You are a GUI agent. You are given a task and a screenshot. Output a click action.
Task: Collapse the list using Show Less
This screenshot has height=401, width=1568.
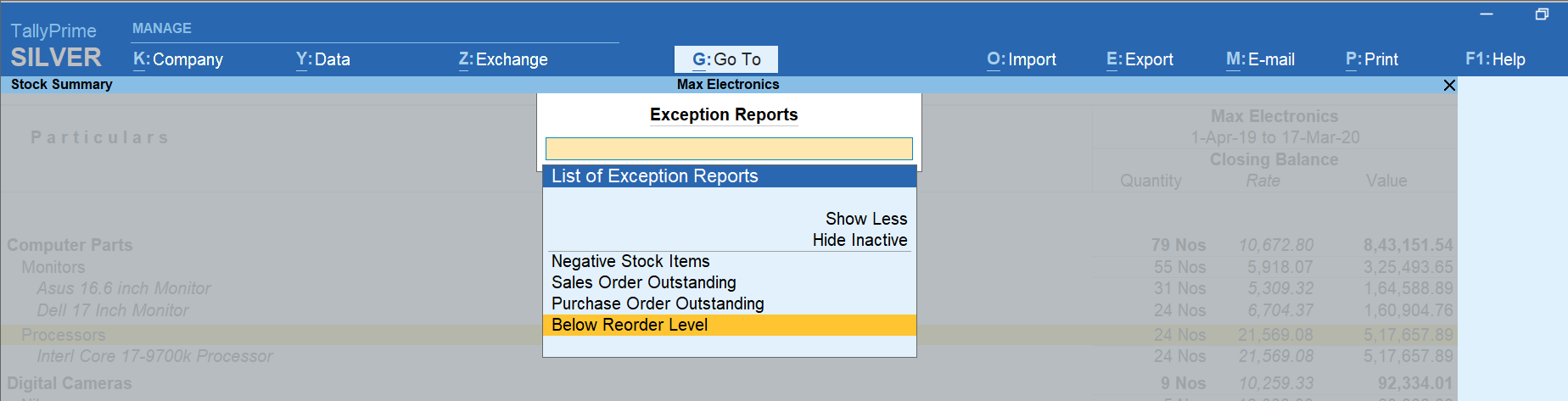coord(865,219)
